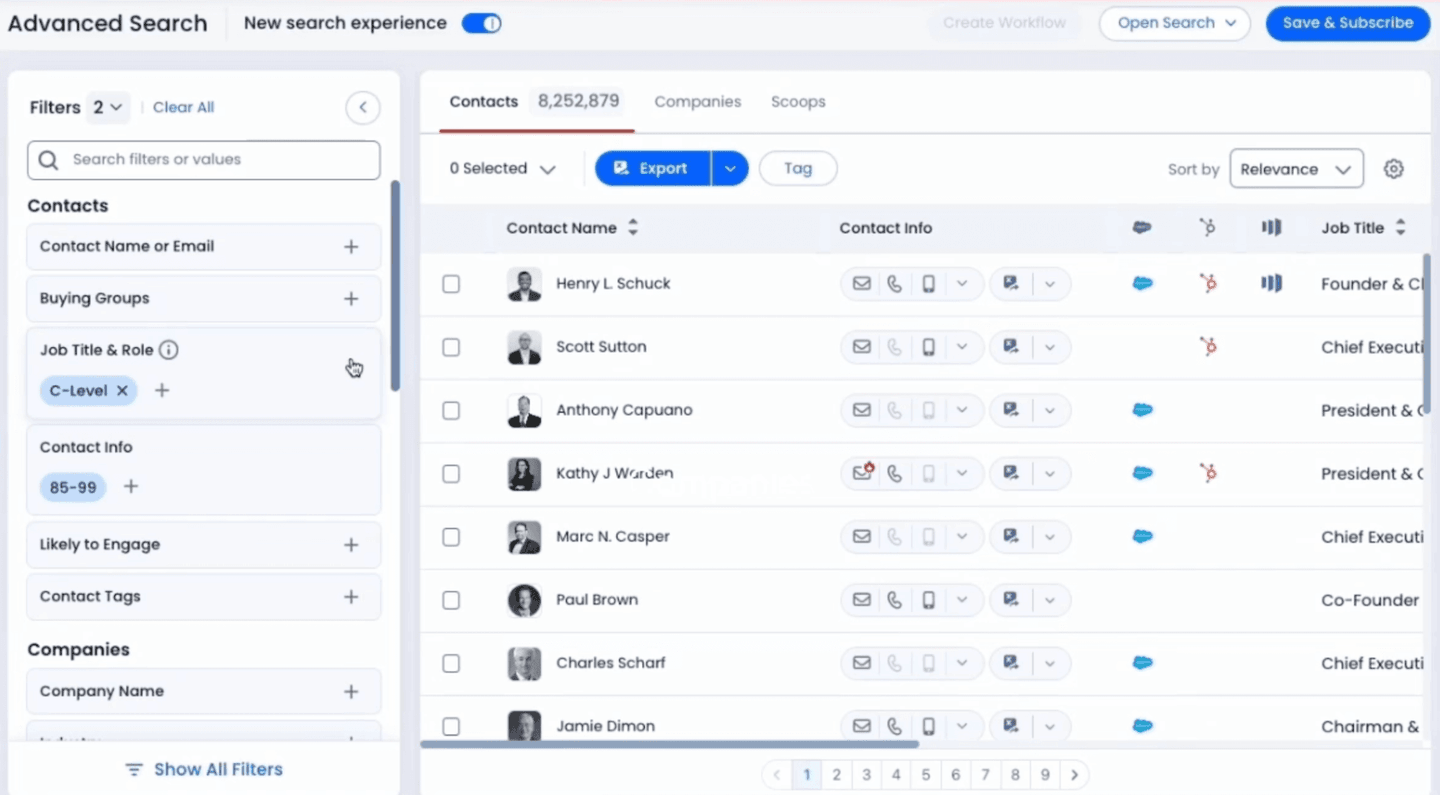Open table settings gear icon
This screenshot has height=795, width=1440.
point(1393,169)
